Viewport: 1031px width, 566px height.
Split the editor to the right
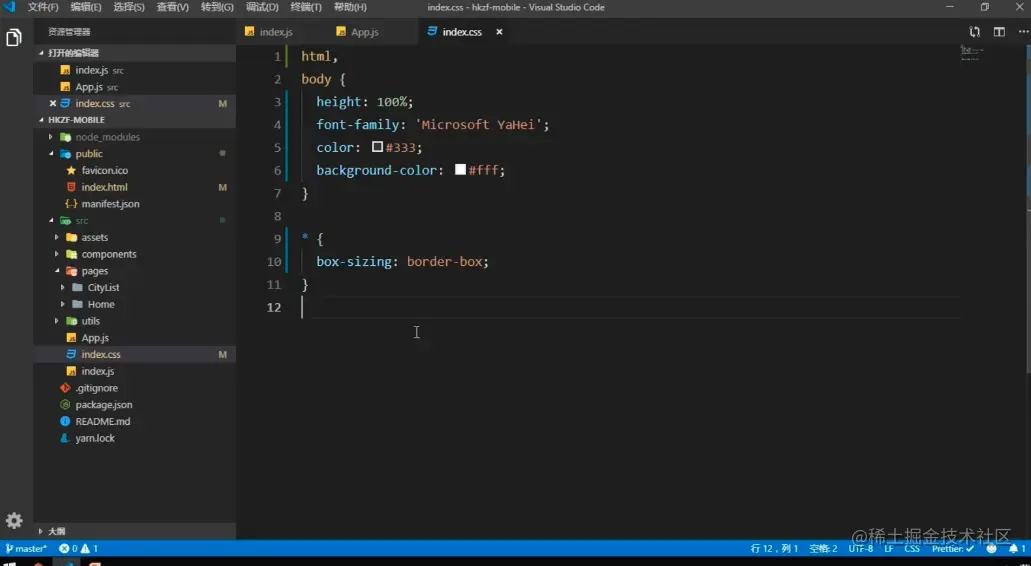click(x=999, y=32)
